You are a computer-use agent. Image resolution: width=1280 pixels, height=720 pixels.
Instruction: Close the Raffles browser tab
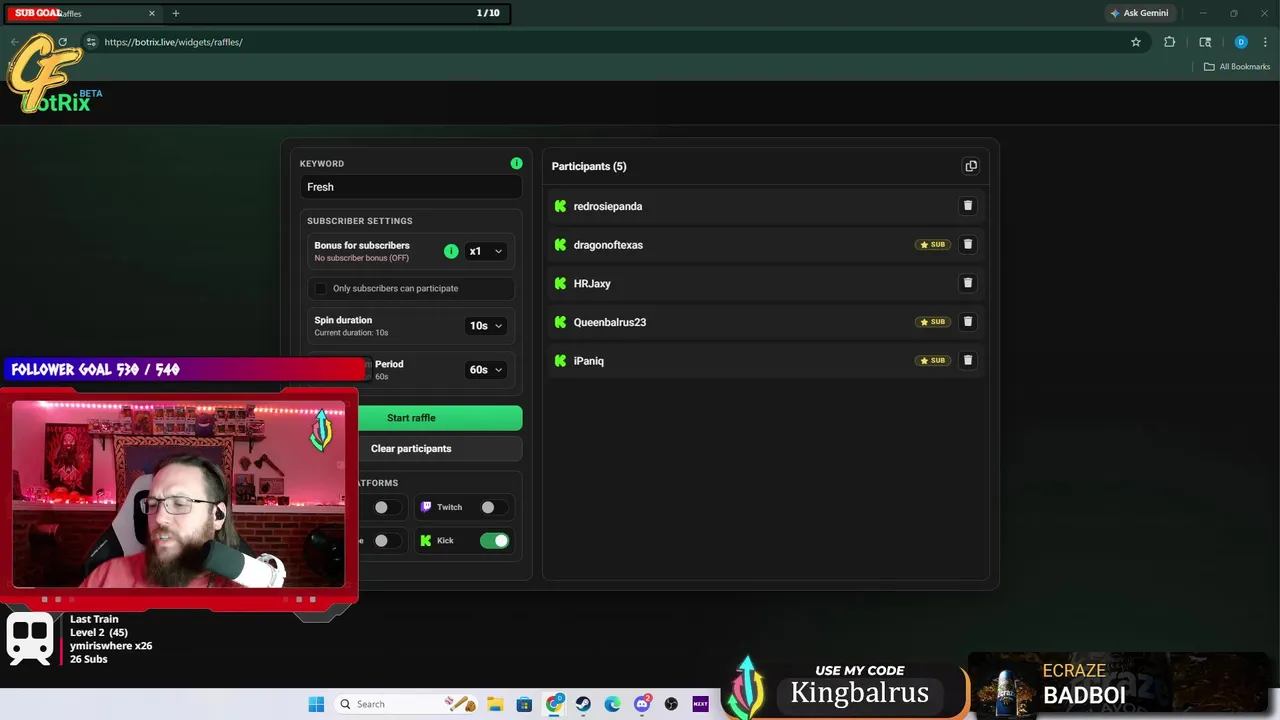(152, 13)
